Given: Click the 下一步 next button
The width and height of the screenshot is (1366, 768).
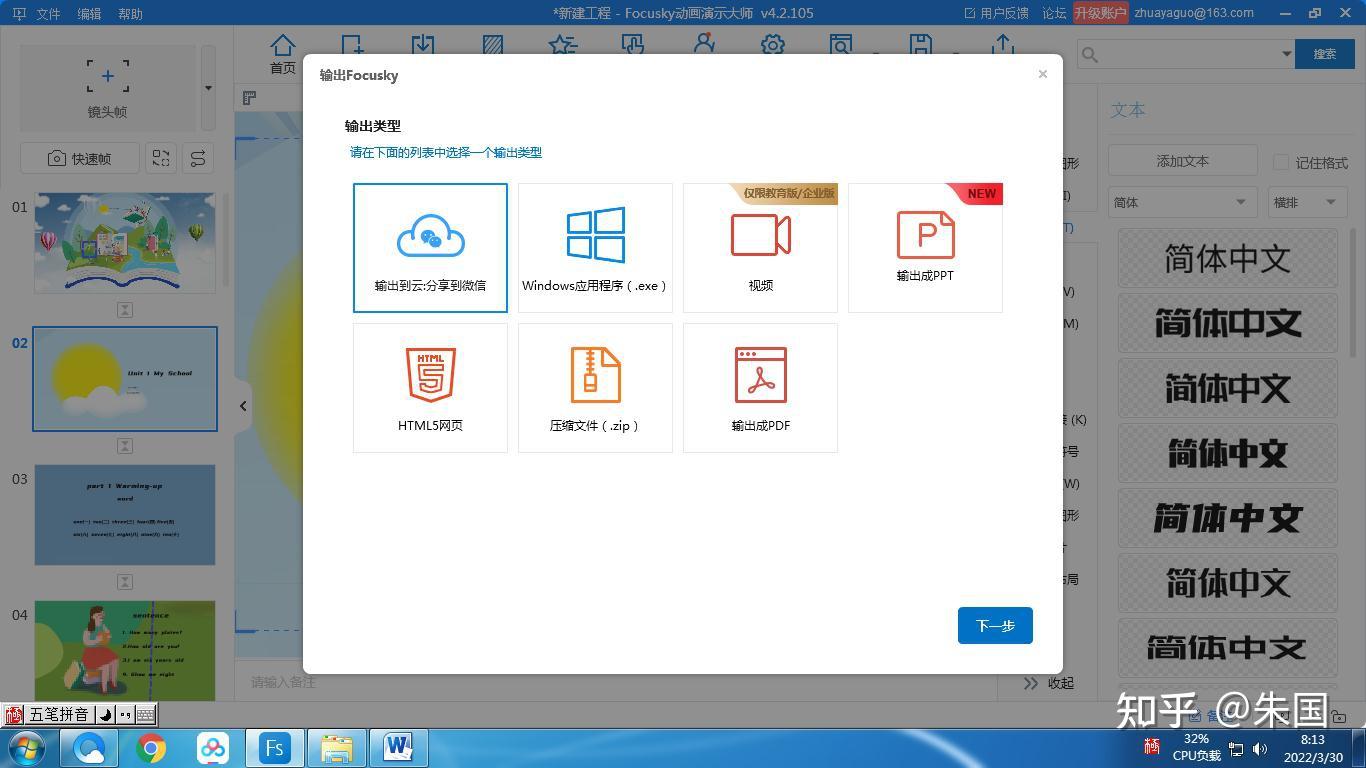Looking at the screenshot, I should pyautogui.click(x=995, y=626).
